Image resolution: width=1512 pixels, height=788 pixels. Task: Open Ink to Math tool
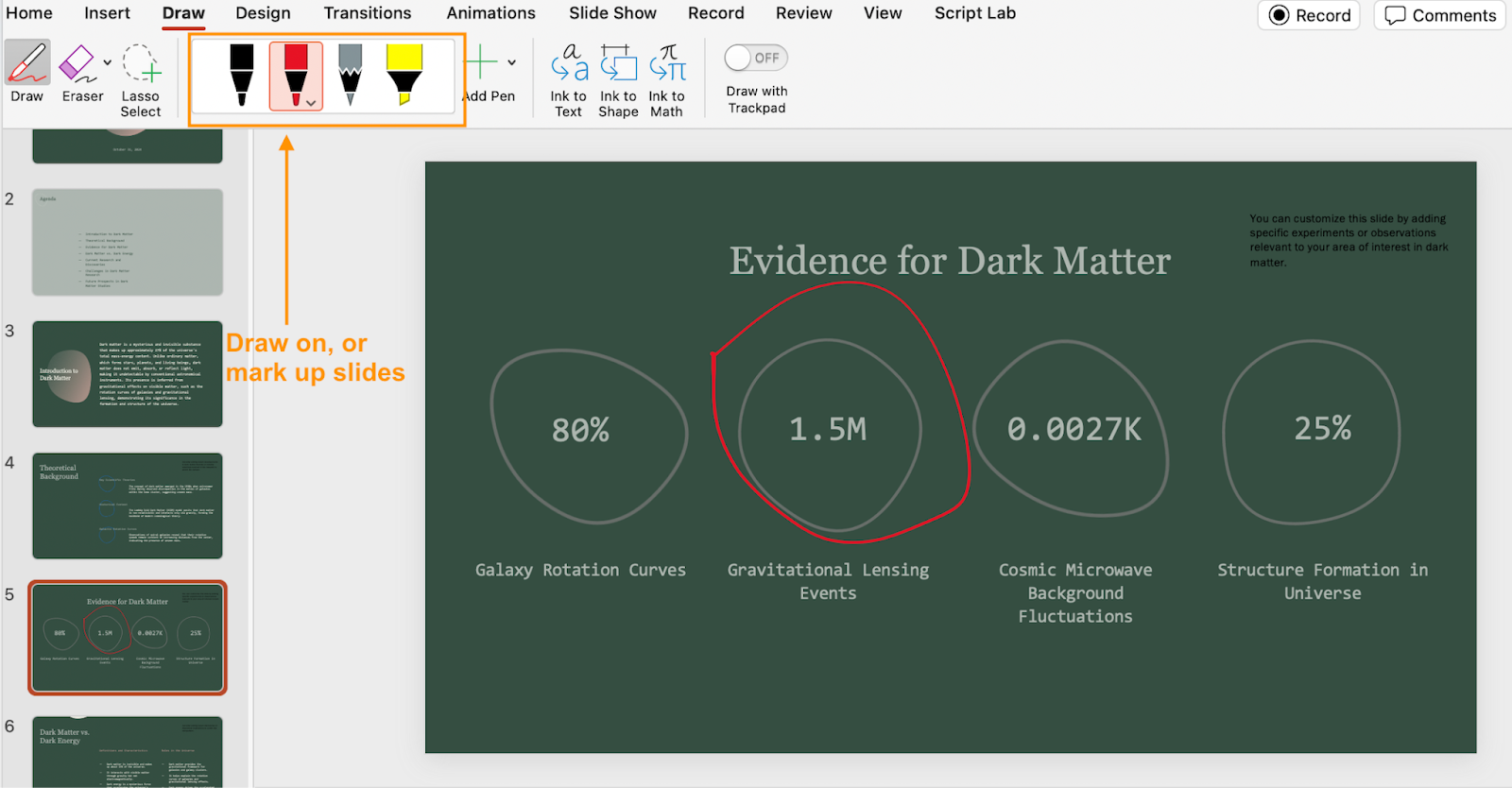(x=667, y=64)
